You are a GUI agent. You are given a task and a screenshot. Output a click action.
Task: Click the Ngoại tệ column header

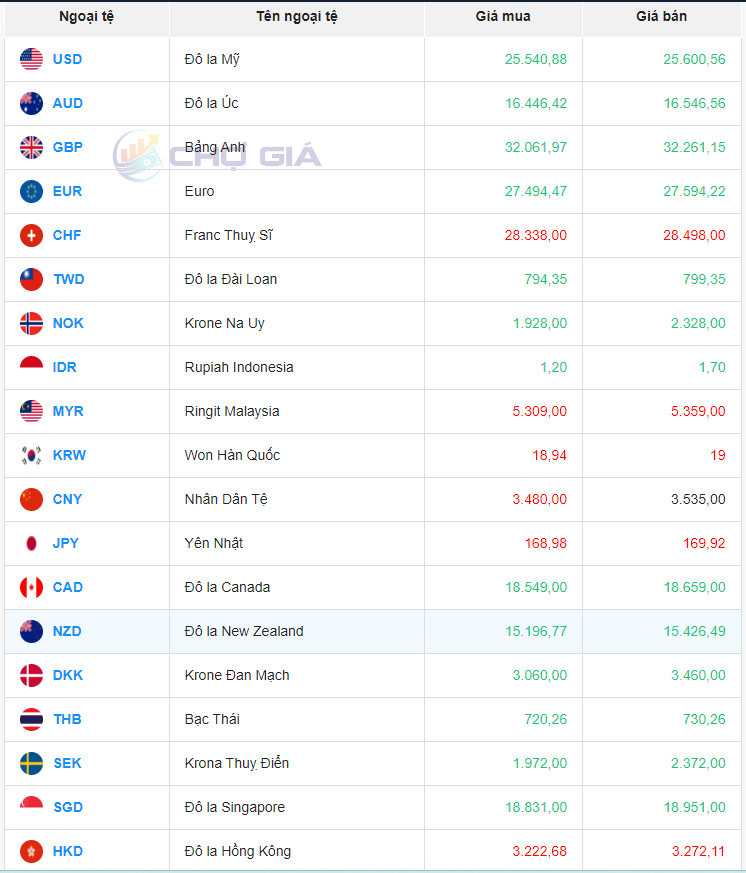[86, 16]
